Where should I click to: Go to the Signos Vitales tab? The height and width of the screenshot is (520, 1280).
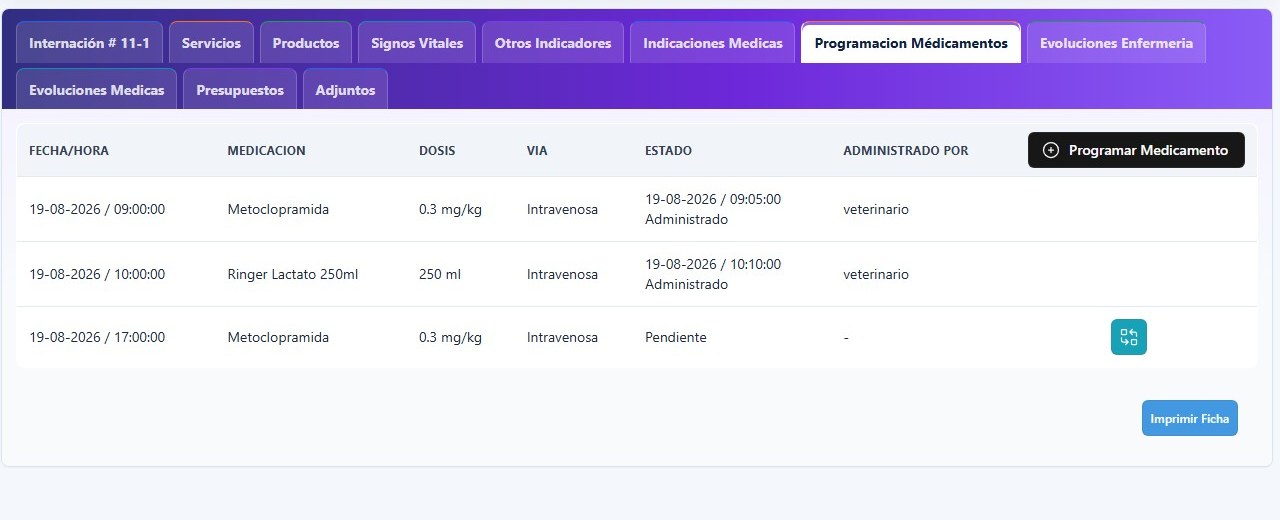tap(417, 43)
